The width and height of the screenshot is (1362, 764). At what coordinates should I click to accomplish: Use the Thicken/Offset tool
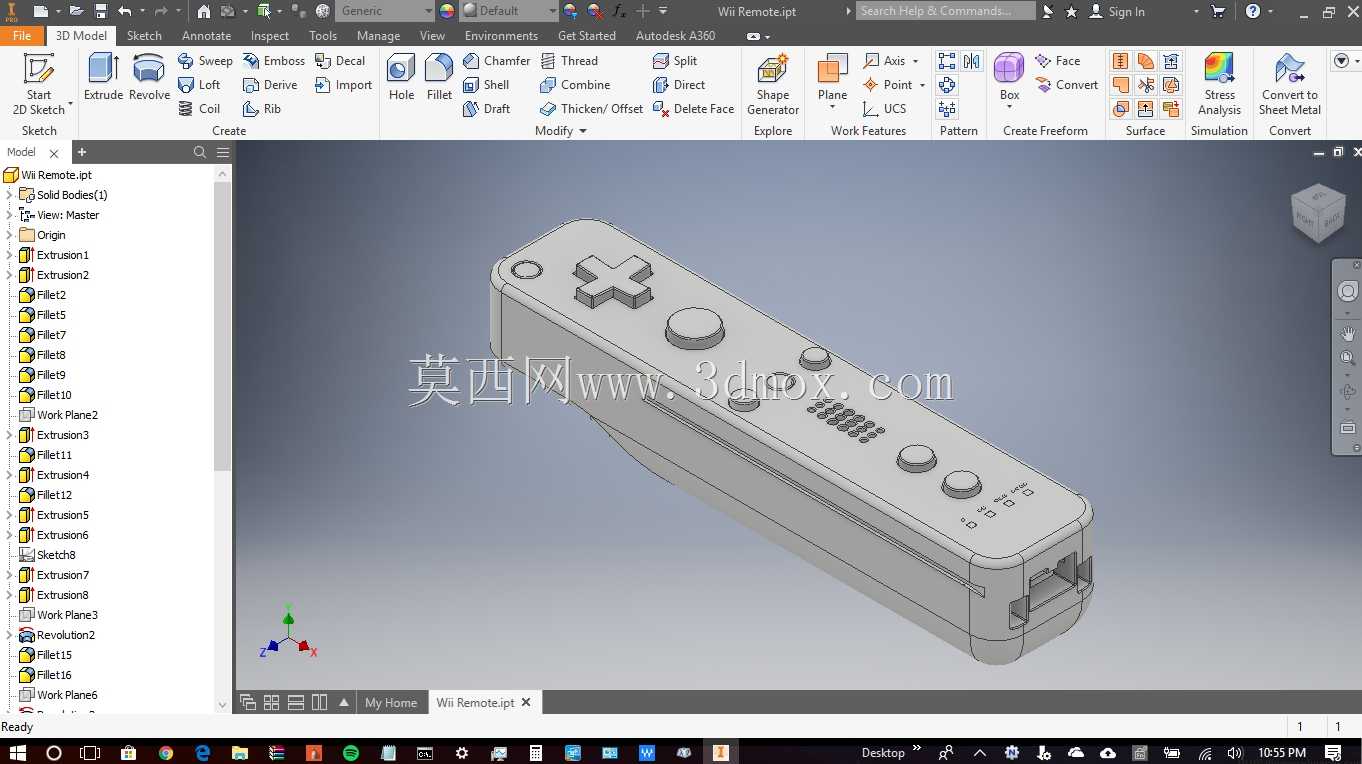(591, 109)
